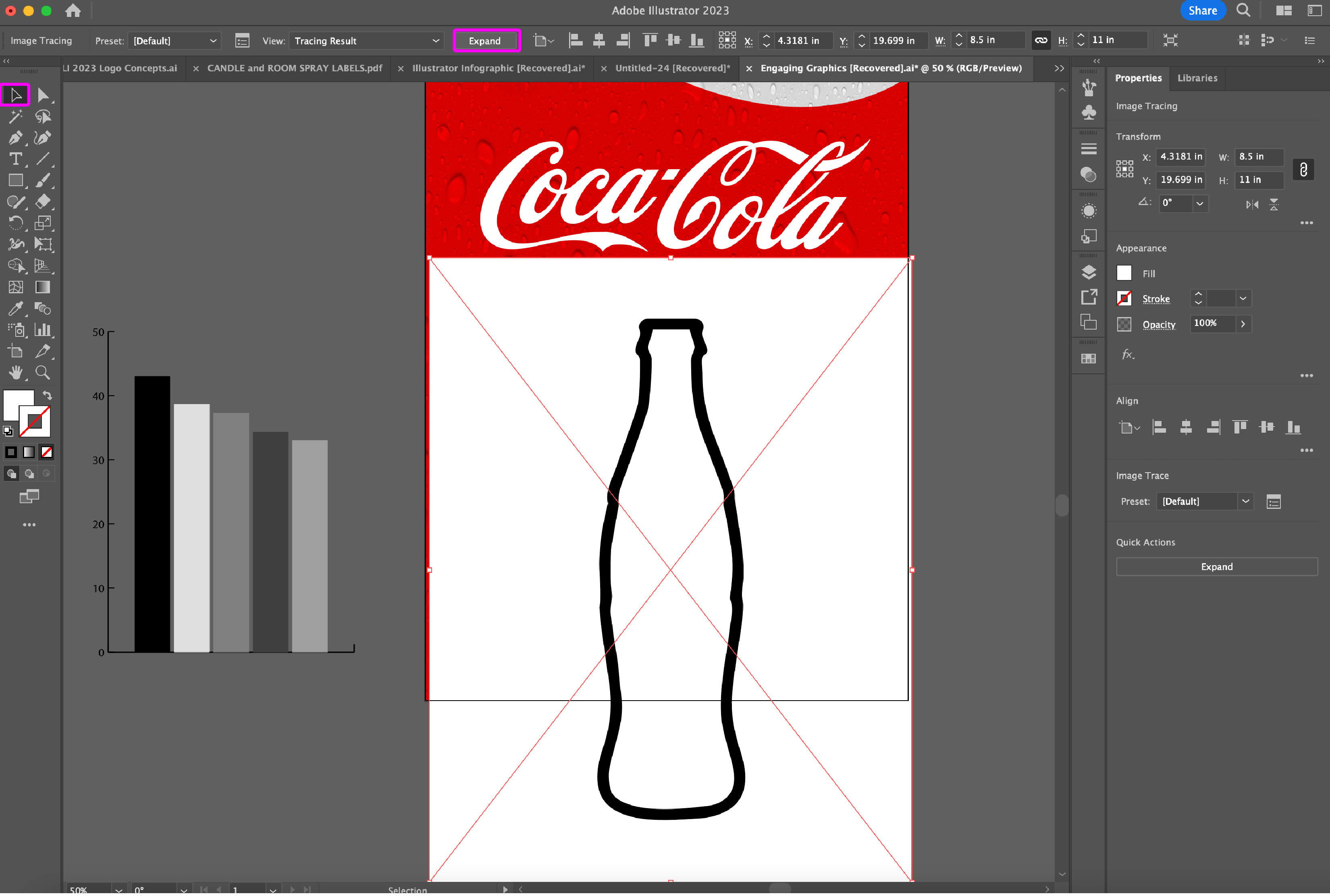Image resolution: width=1330 pixels, height=896 pixels.
Task: Select the Magic Wand tool
Action: pyautogui.click(x=15, y=116)
